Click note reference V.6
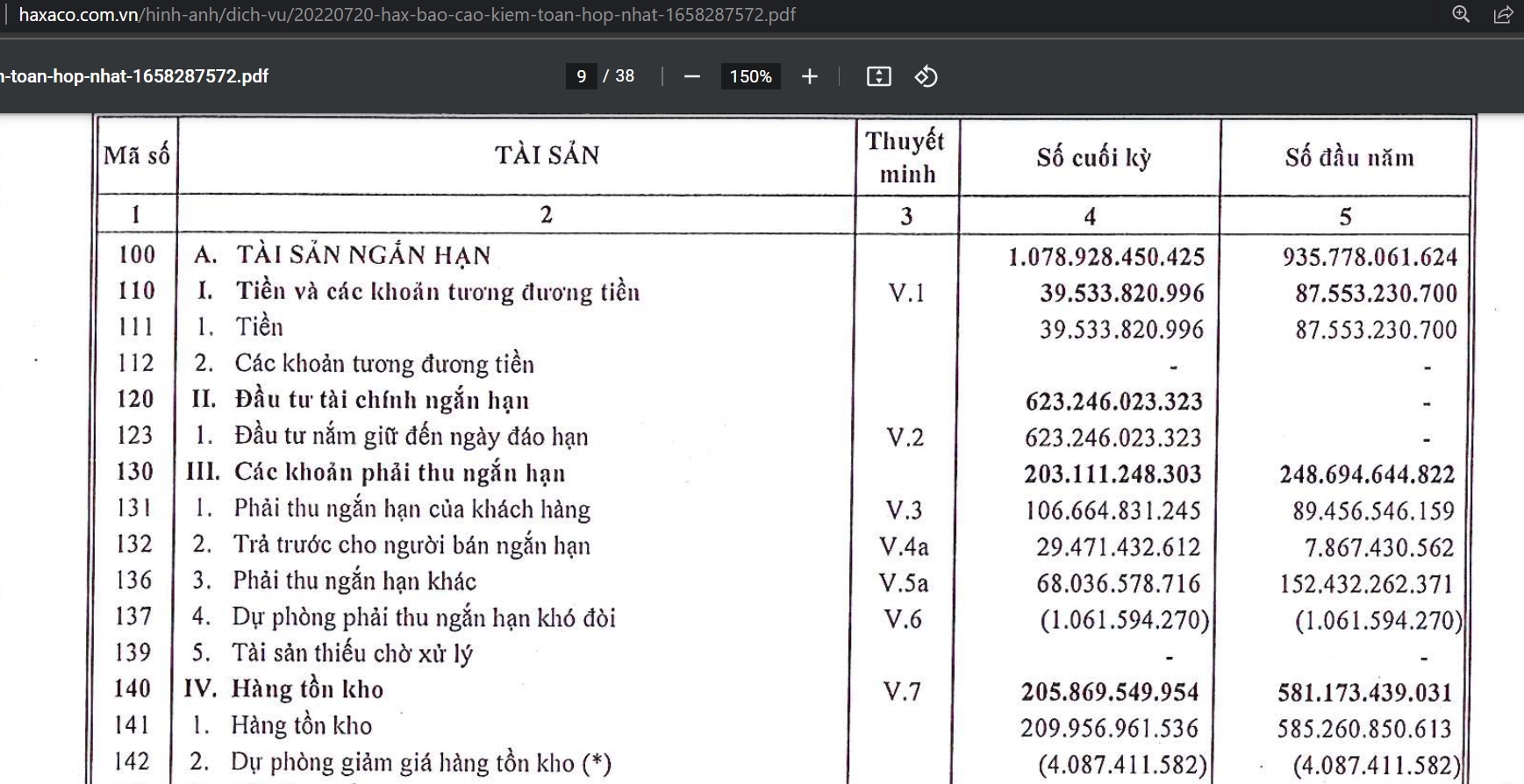1524x784 pixels. click(x=903, y=619)
